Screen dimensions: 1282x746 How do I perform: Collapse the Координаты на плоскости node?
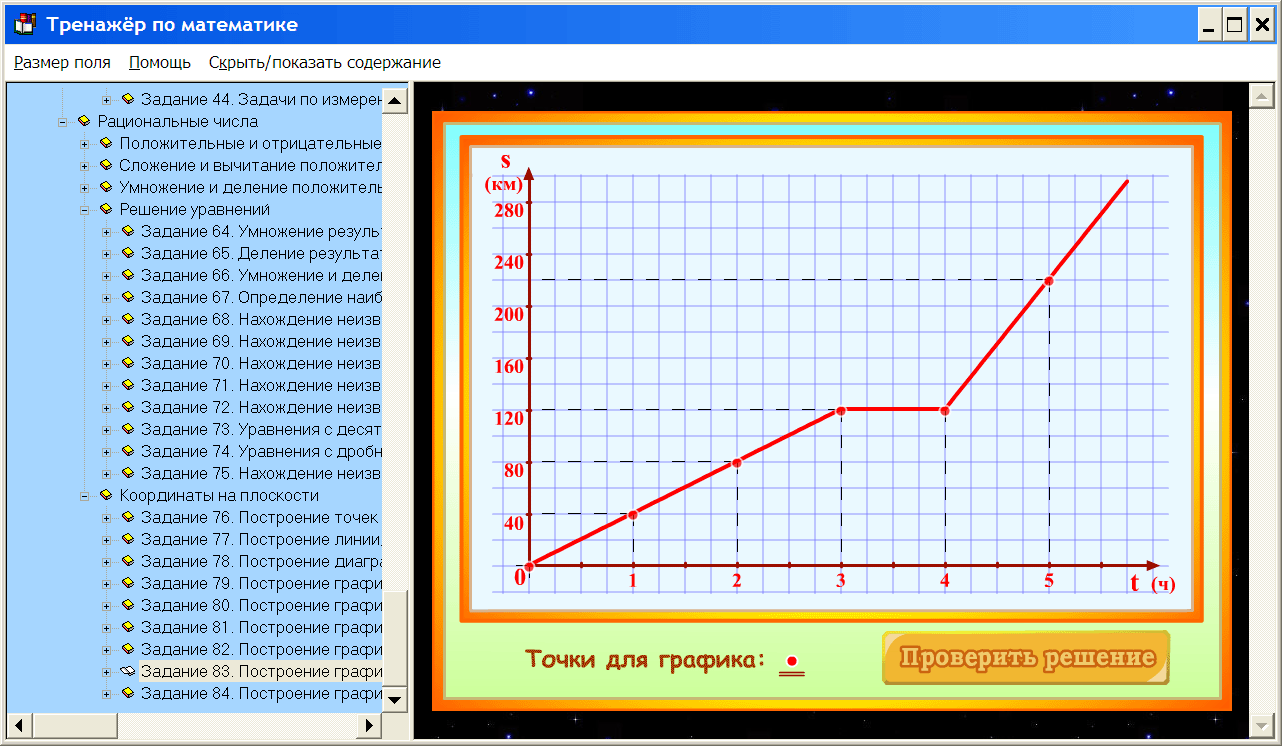(84, 495)
